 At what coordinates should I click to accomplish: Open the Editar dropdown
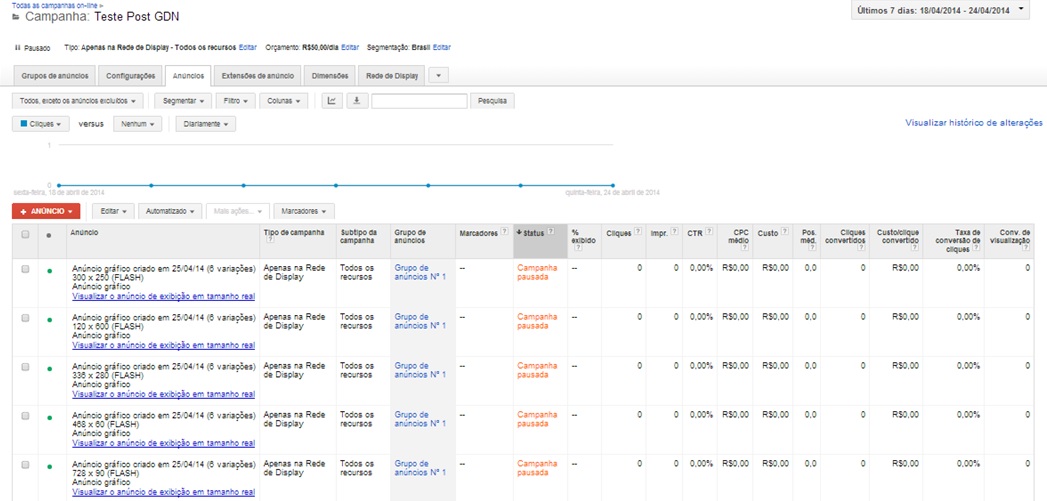coord(114,211)
